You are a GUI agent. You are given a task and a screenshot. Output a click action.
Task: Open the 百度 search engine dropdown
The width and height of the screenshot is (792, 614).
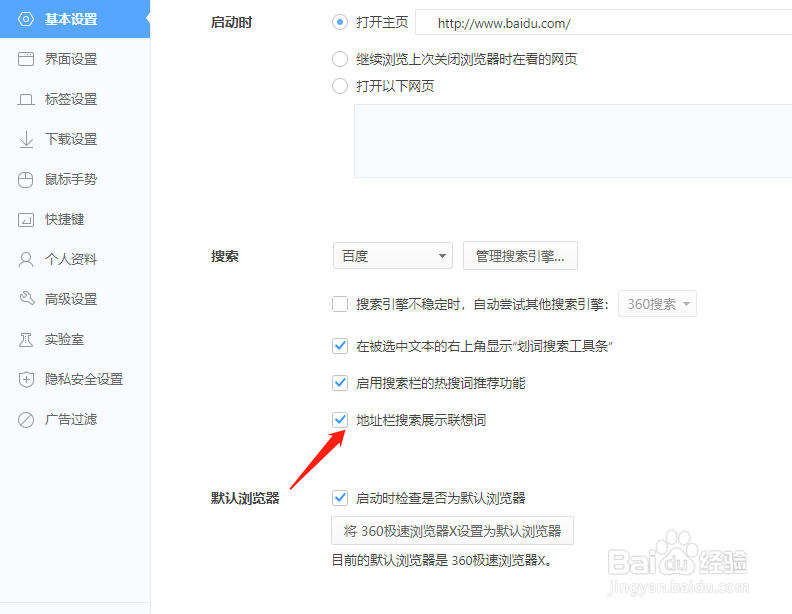(x=393, y=256)
